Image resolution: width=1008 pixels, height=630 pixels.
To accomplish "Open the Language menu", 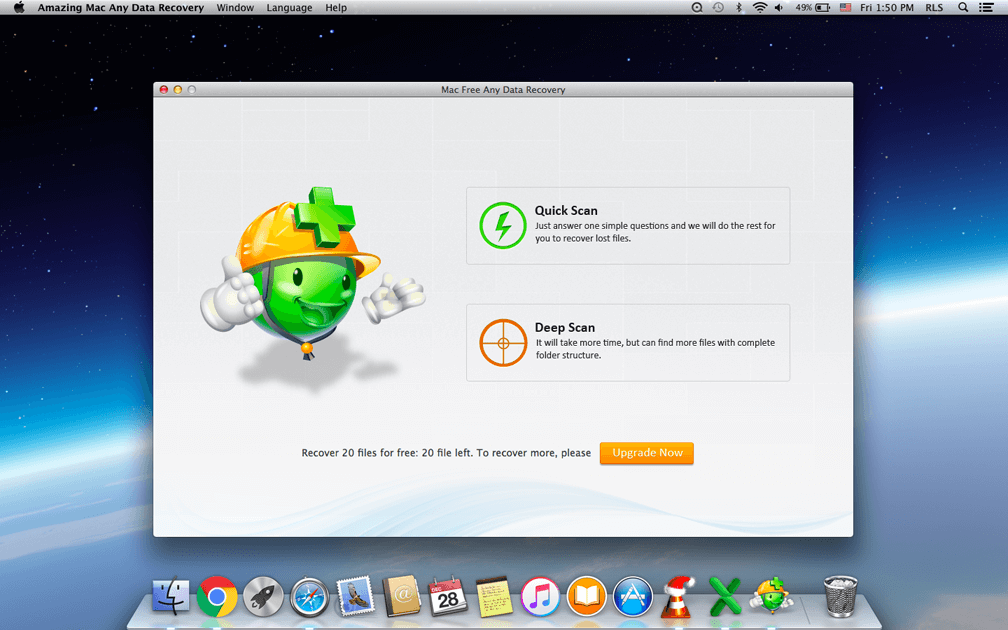I will 289,8.
